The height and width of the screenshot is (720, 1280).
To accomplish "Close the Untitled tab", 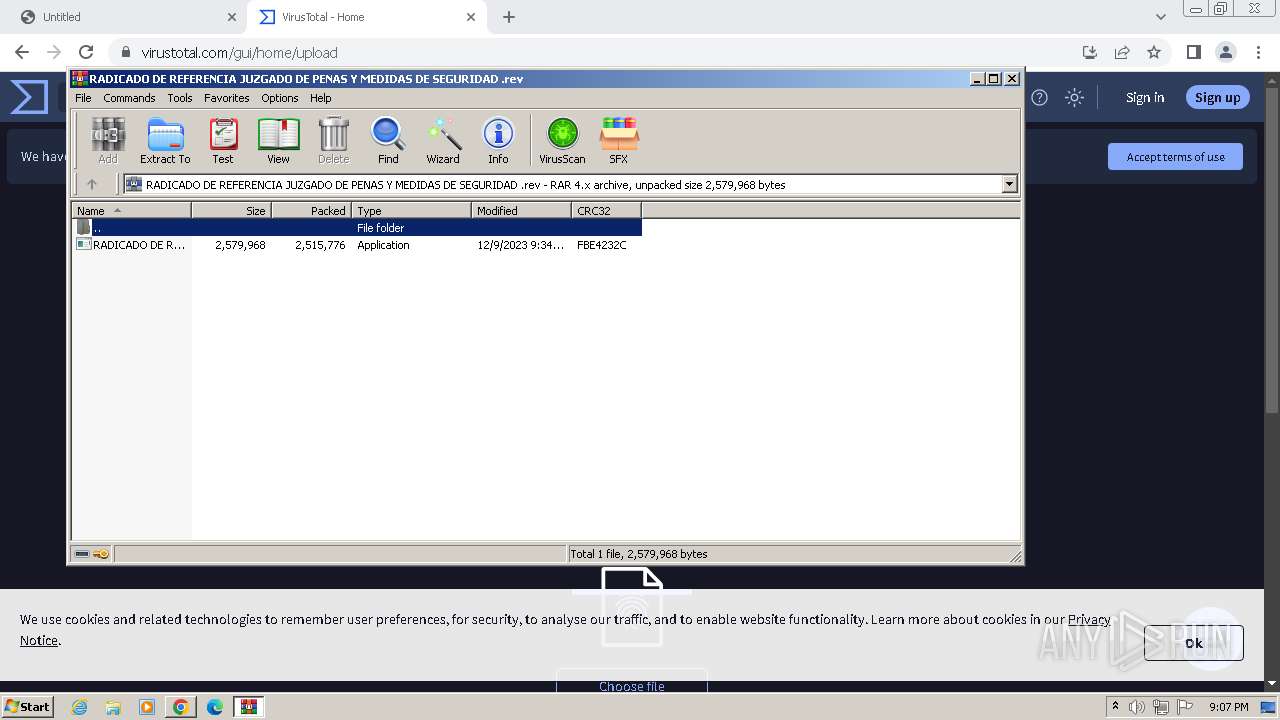I will pyautogui.click(x=232, y=17).
